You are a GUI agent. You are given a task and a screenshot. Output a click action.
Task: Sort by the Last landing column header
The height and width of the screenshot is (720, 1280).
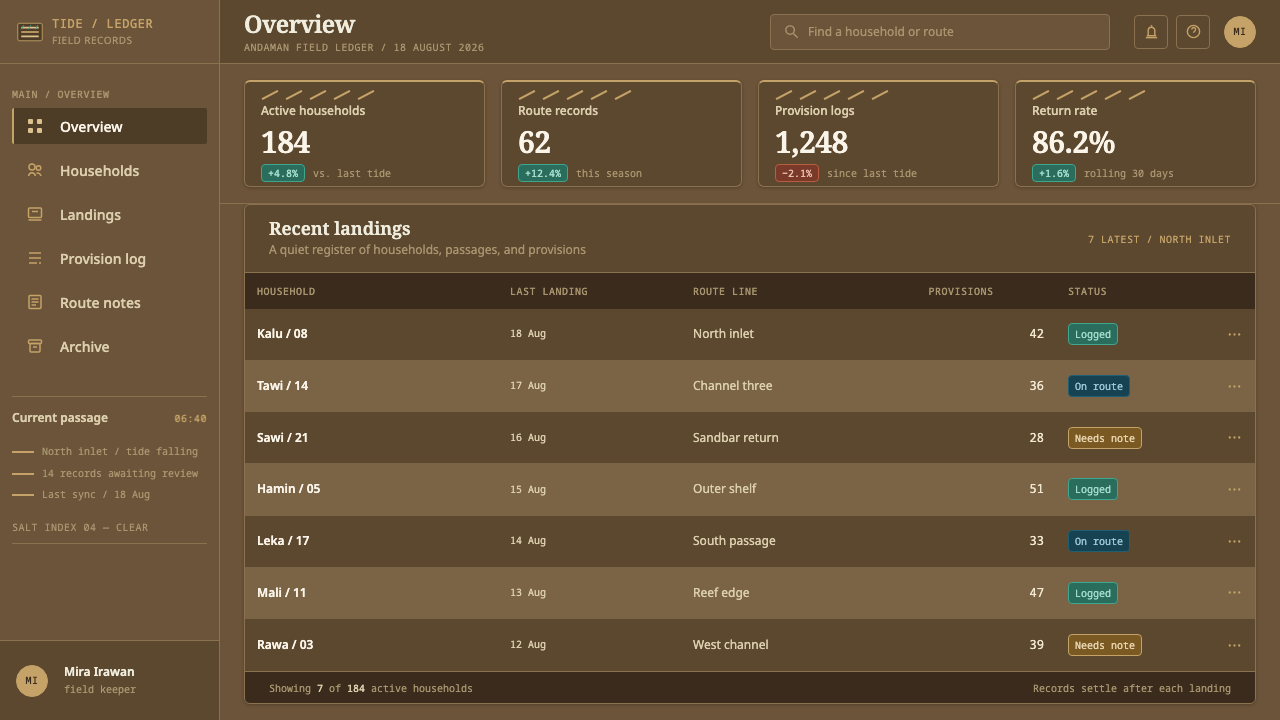549,292
